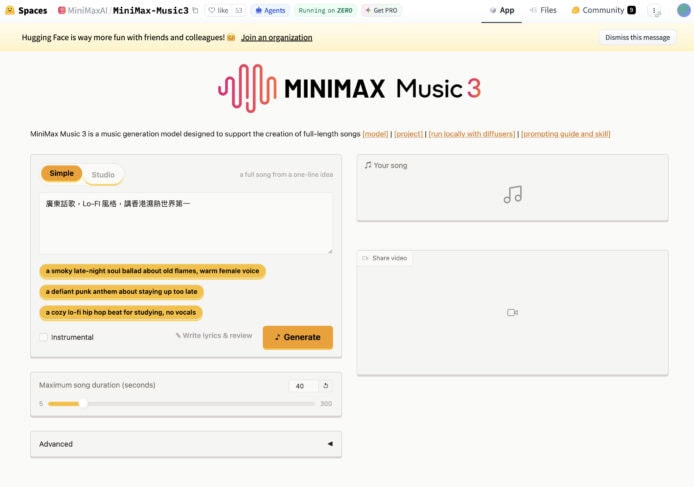Open the Community tab
This screenshot has width=694, height=487.
[x=604, y=10]
